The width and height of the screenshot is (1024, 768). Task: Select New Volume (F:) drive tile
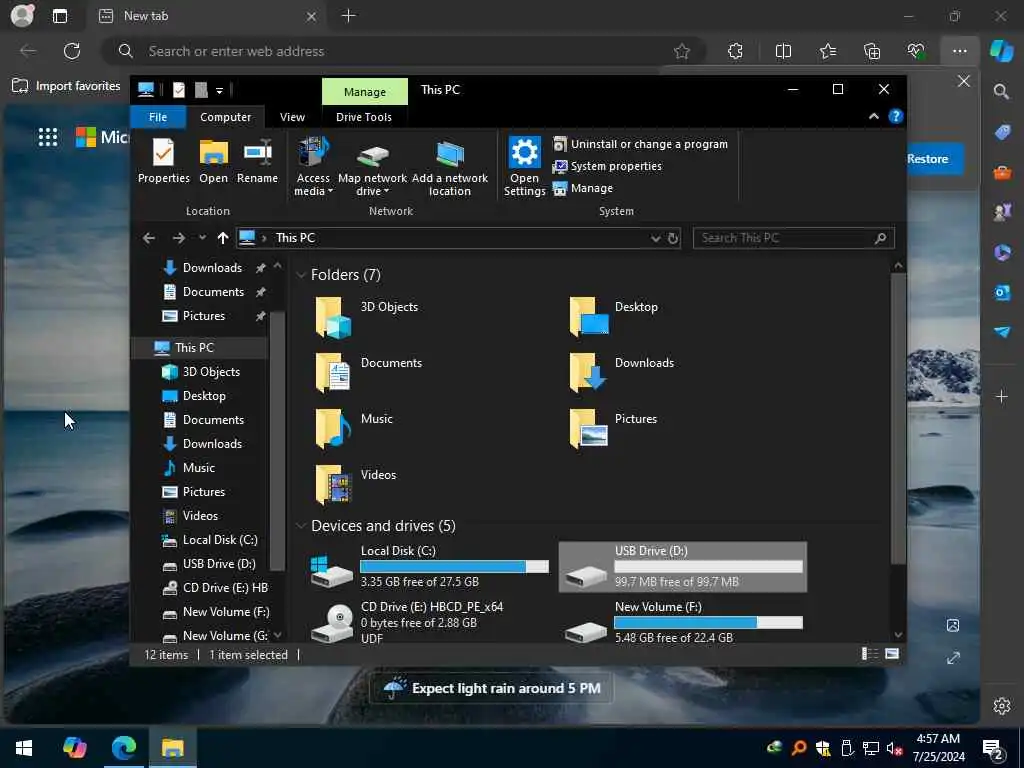tap(682, 622)
